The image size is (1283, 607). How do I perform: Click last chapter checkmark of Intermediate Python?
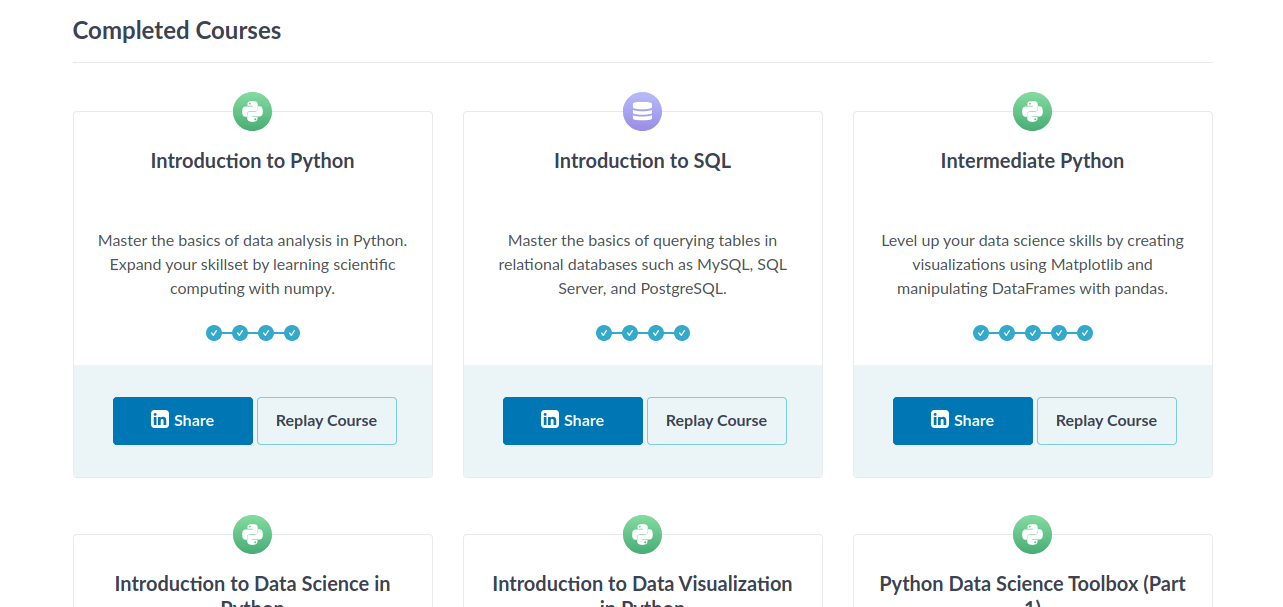coord(1085,333)
